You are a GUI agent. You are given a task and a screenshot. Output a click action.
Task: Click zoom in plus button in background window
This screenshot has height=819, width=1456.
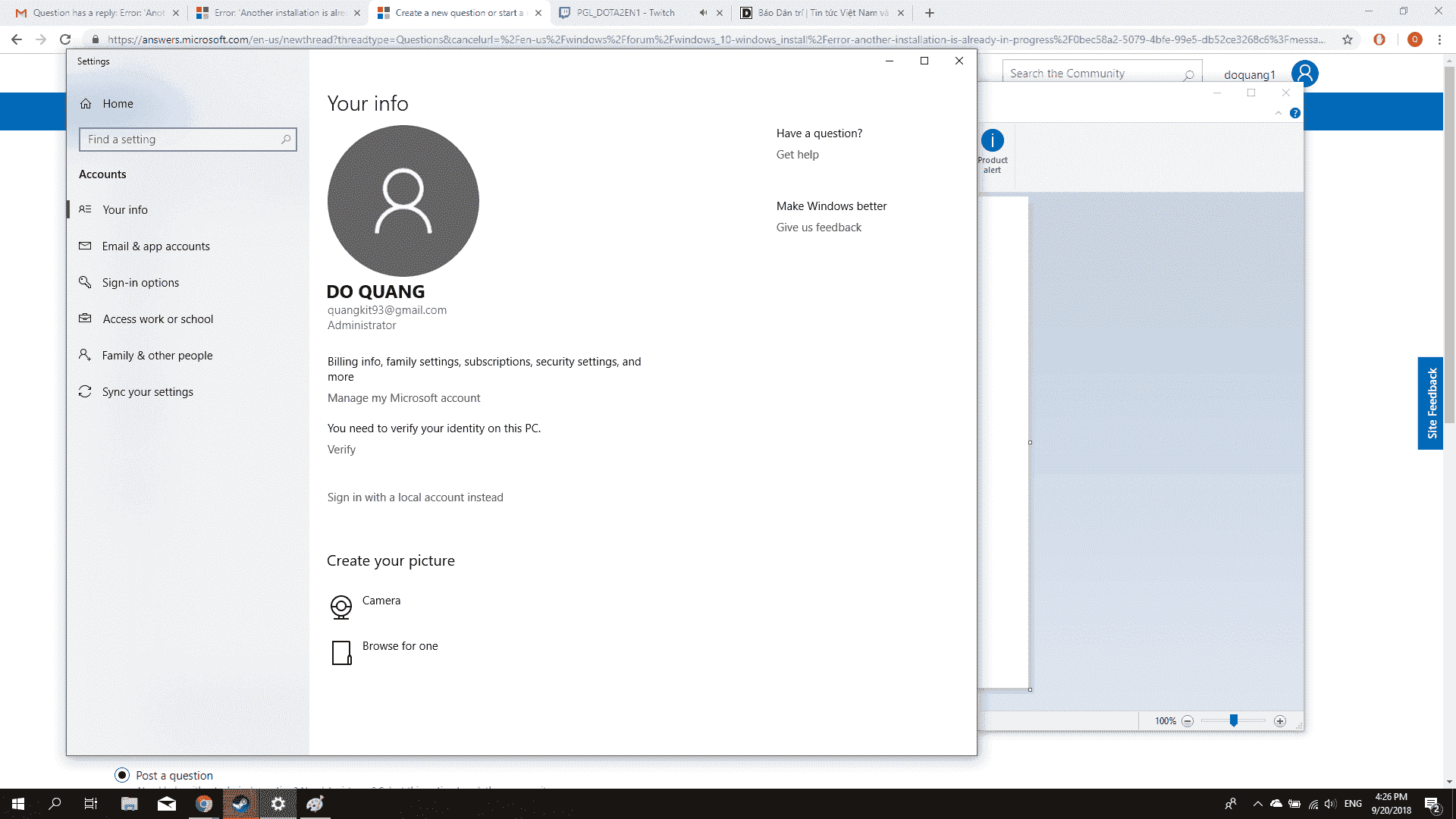[x=1280, y=721]
